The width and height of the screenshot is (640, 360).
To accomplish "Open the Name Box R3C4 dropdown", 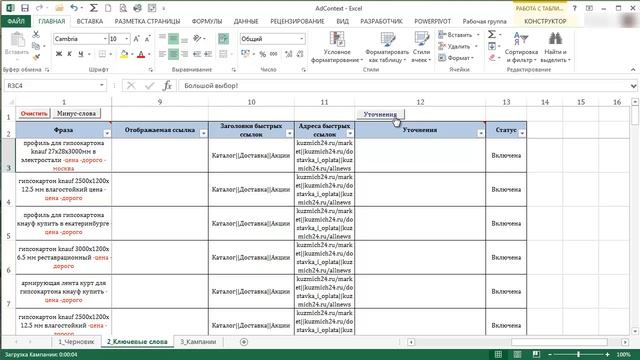I will tap(102, 86).
